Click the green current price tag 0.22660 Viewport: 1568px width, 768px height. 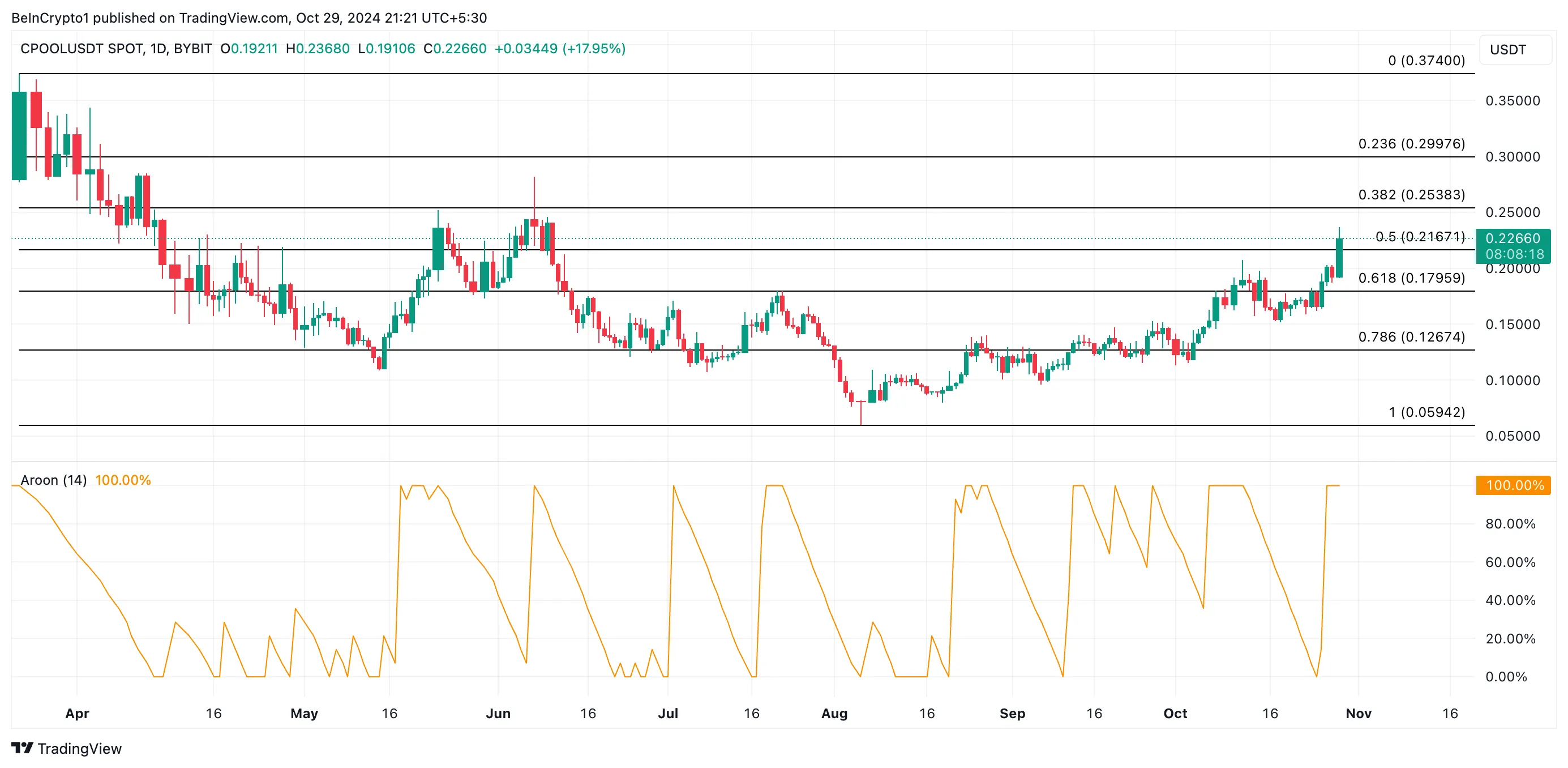coord(1513,246)
